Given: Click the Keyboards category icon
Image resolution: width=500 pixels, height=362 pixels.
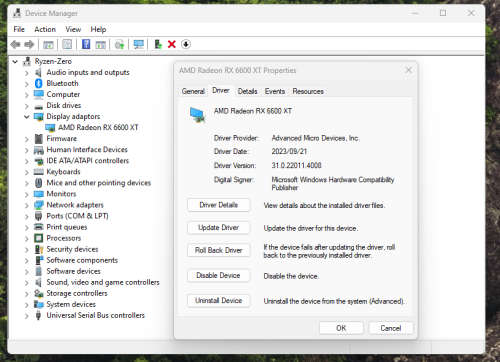Looking at the screenshot, I should click(x=39, y=172).
